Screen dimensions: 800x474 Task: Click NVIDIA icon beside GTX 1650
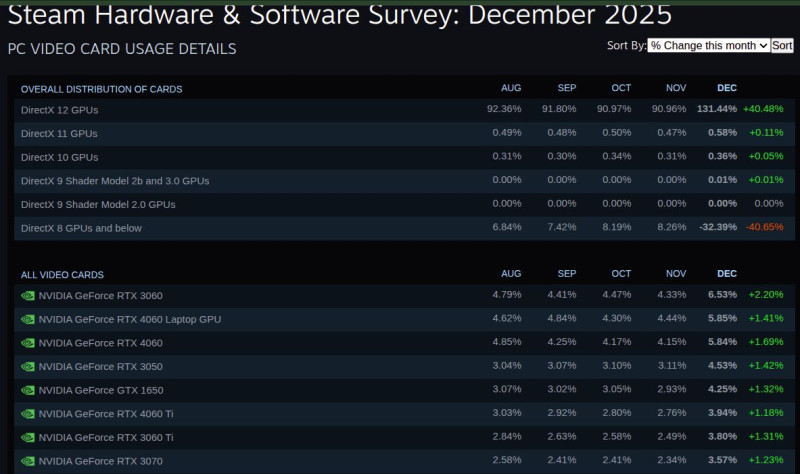click(28, 390)
